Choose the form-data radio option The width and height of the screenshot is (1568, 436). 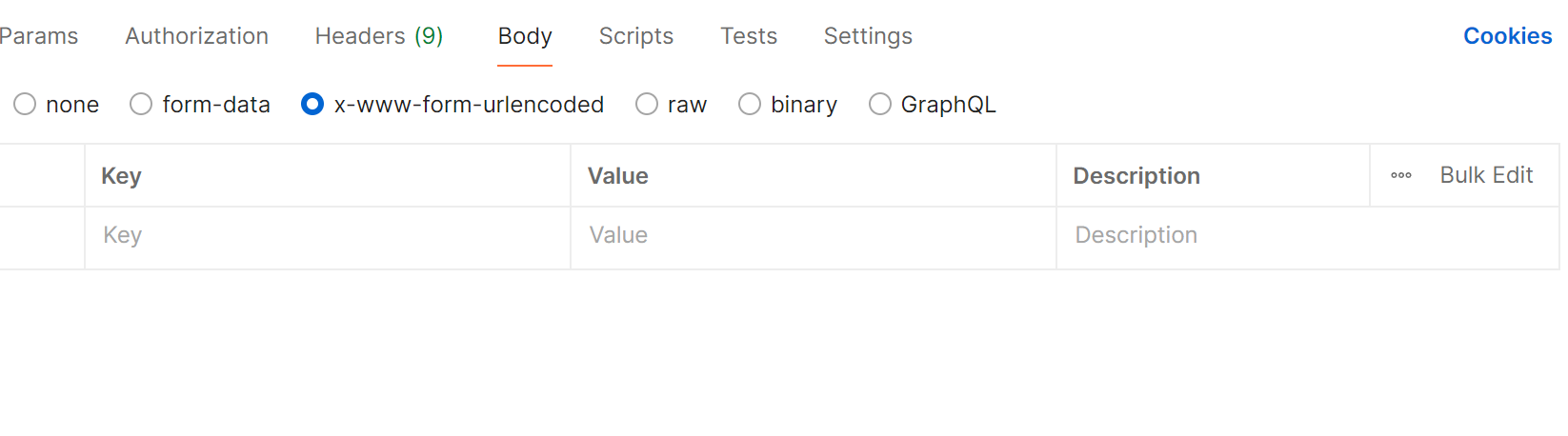[142, 105]
